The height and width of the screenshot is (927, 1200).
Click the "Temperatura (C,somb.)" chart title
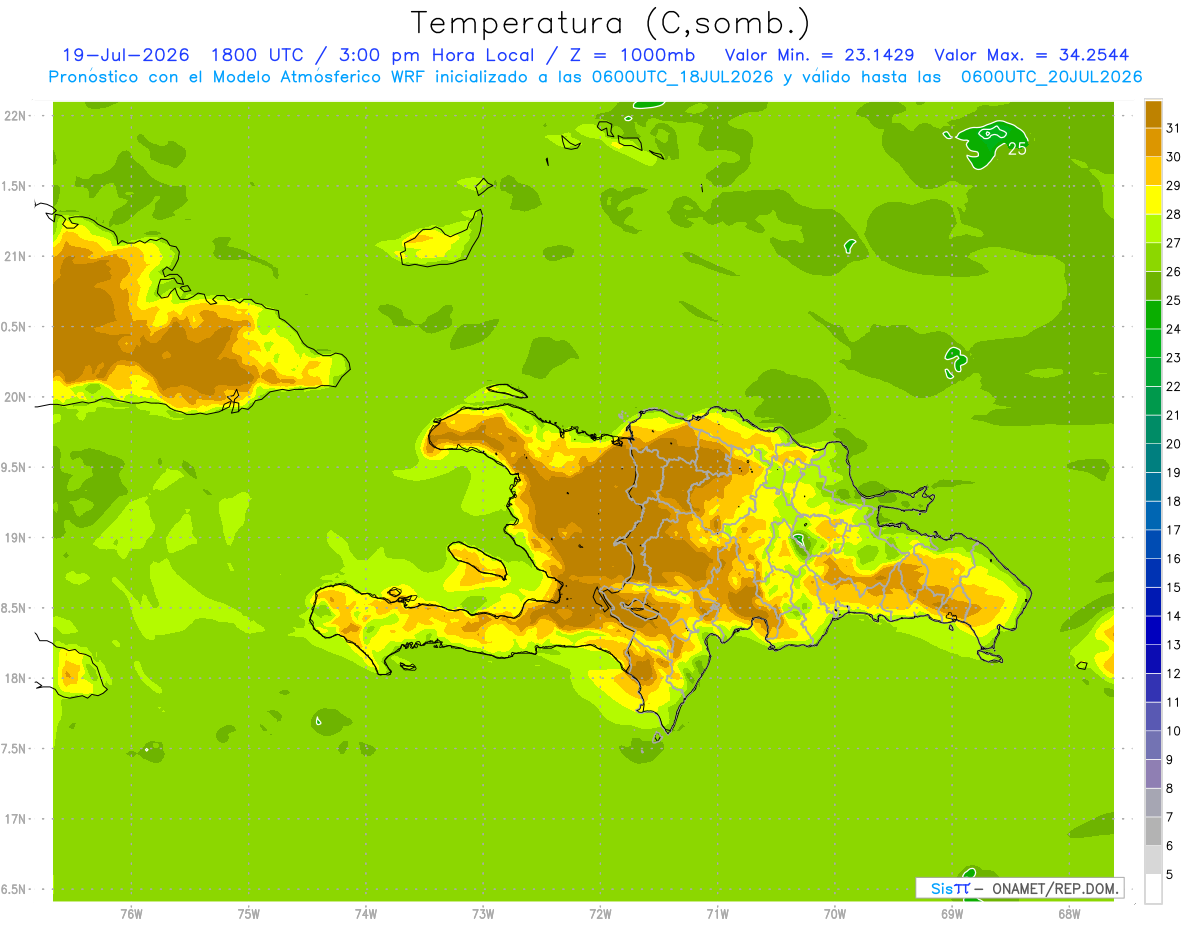(610, 23)
